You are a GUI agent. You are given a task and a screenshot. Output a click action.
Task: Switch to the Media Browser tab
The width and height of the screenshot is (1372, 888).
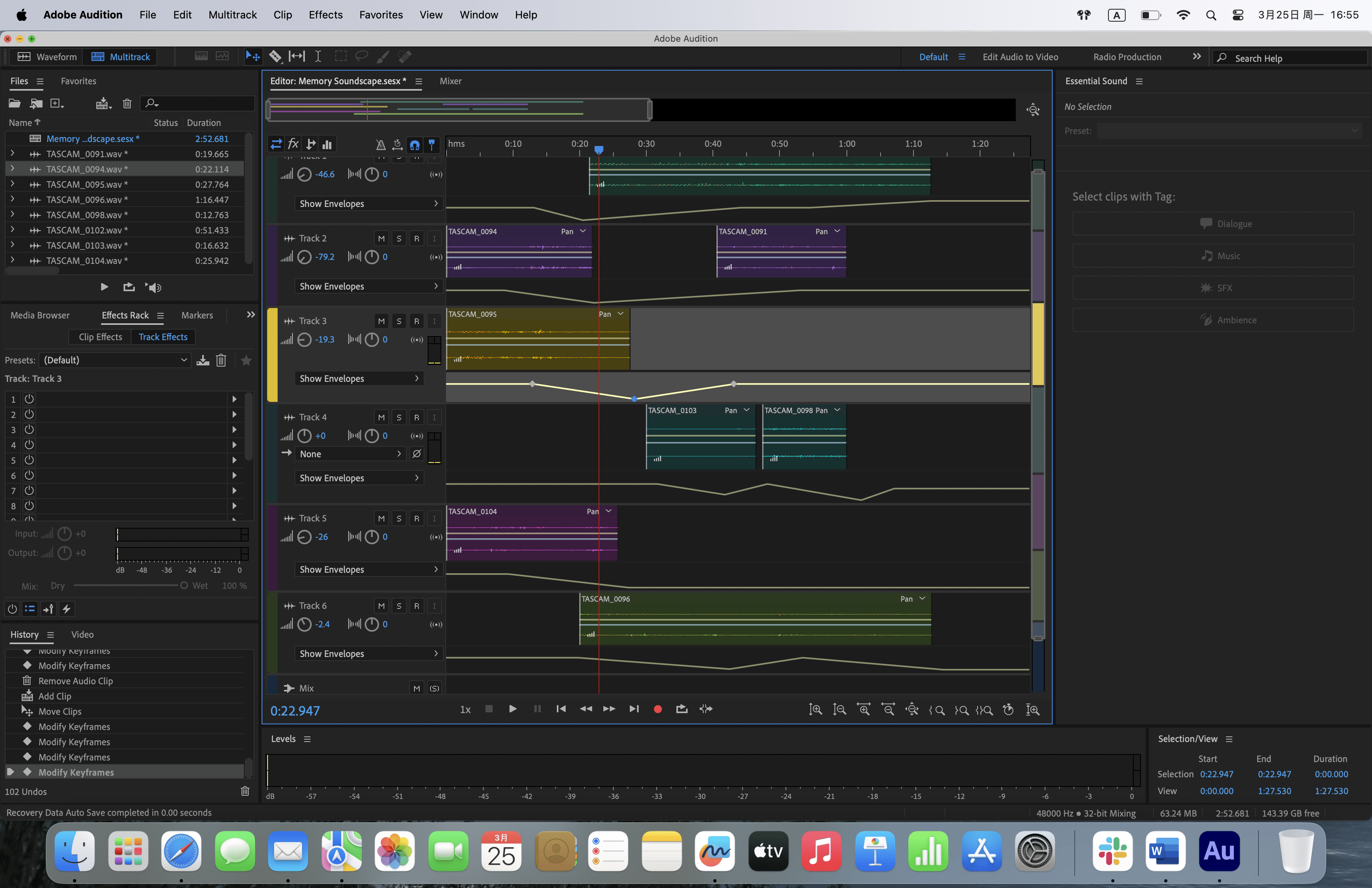click(x=40, y=315)
